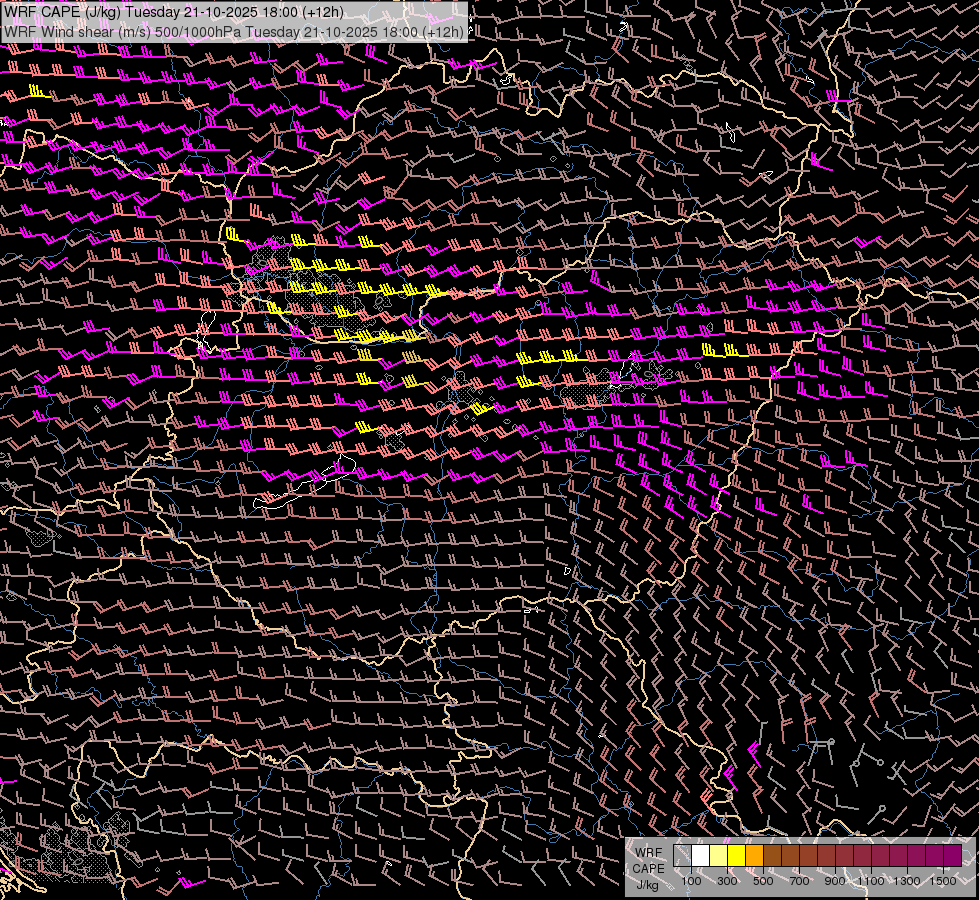Click the transparent first legend swatch below 100

[682, 856]
